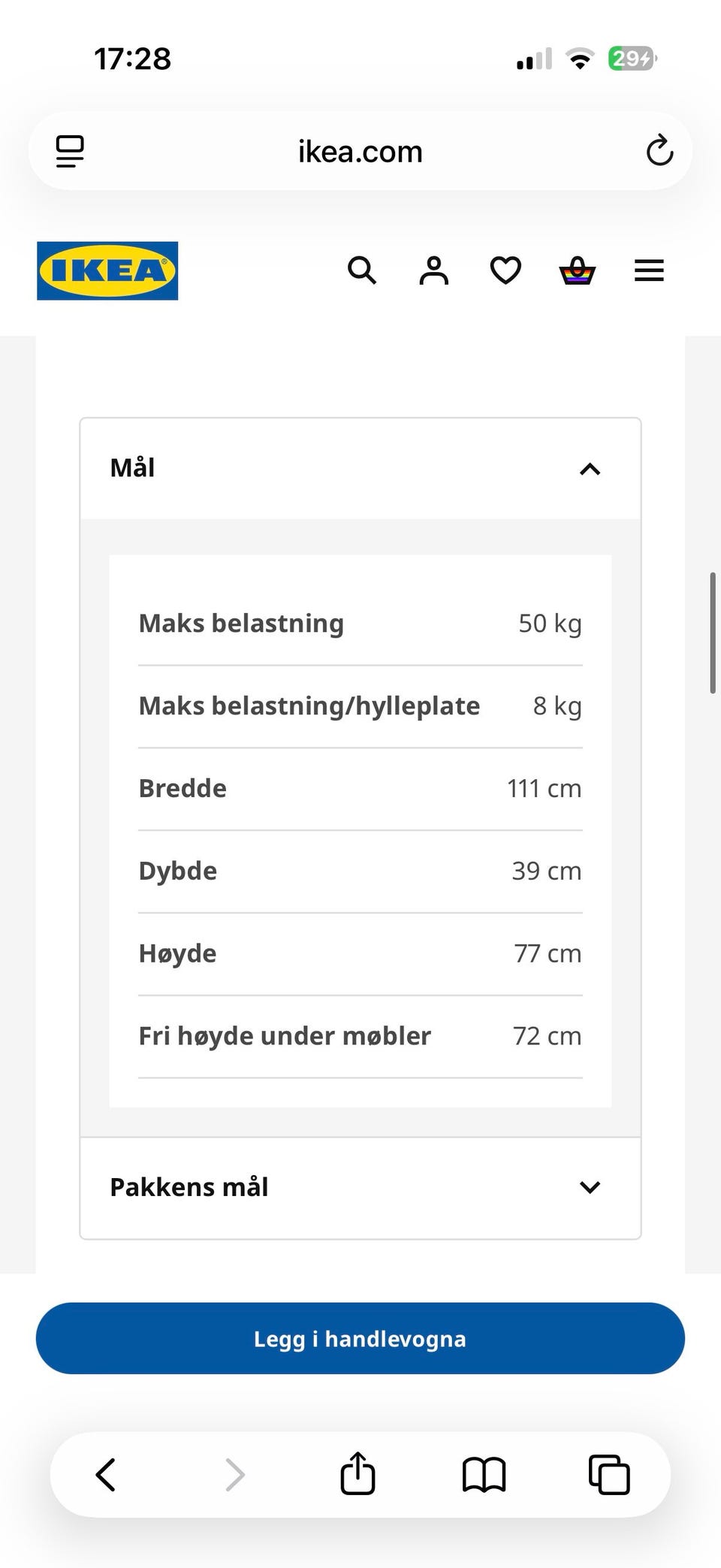
Task: Go back to previous page
Action: pyautogui.click(x=106, y=1475)
